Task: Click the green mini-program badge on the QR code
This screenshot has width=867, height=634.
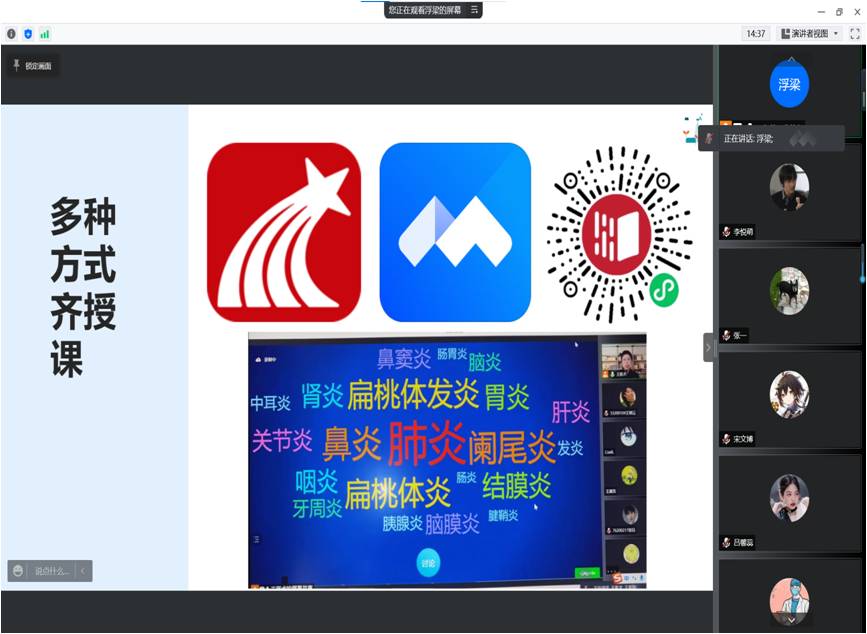Action: click(x=664, y=290)
